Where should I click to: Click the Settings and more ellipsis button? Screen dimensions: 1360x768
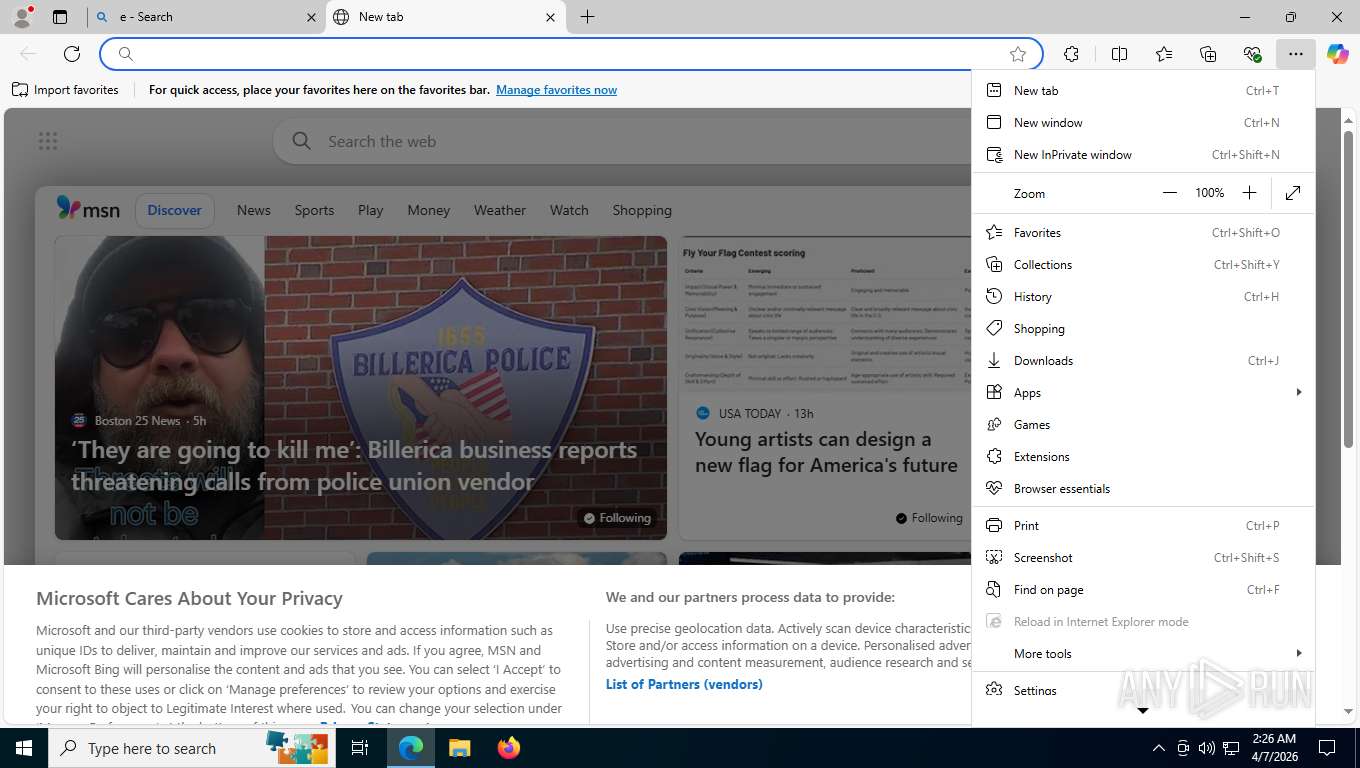[x=1296, y=54]
